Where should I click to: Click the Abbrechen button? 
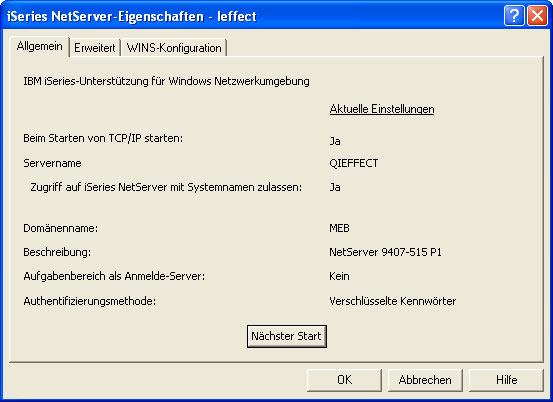point(425,380)
